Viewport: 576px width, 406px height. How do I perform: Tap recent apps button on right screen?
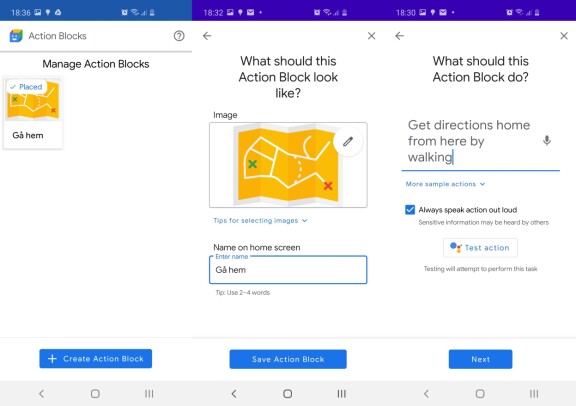pyautogui.click(x=534, y=394)
